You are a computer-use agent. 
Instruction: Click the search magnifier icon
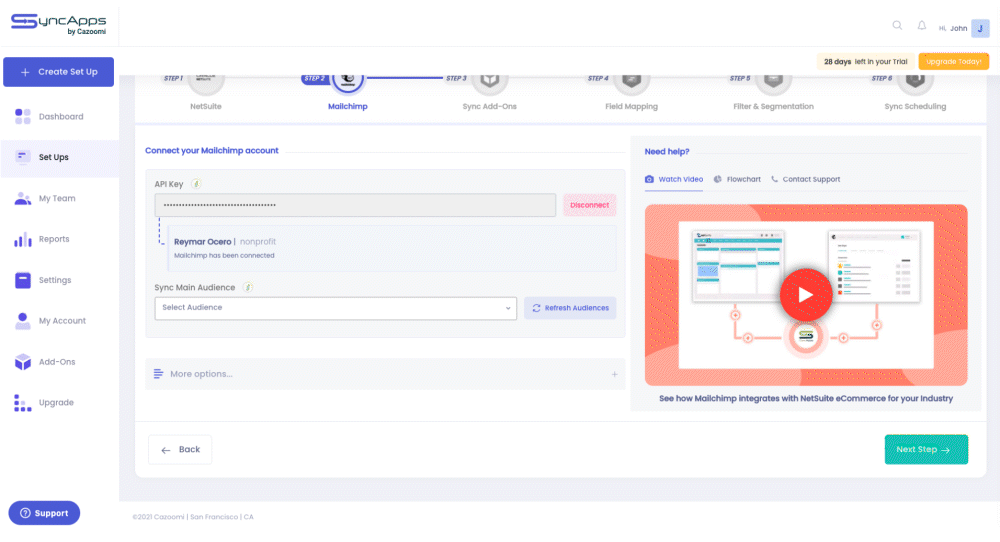(897, 26)
